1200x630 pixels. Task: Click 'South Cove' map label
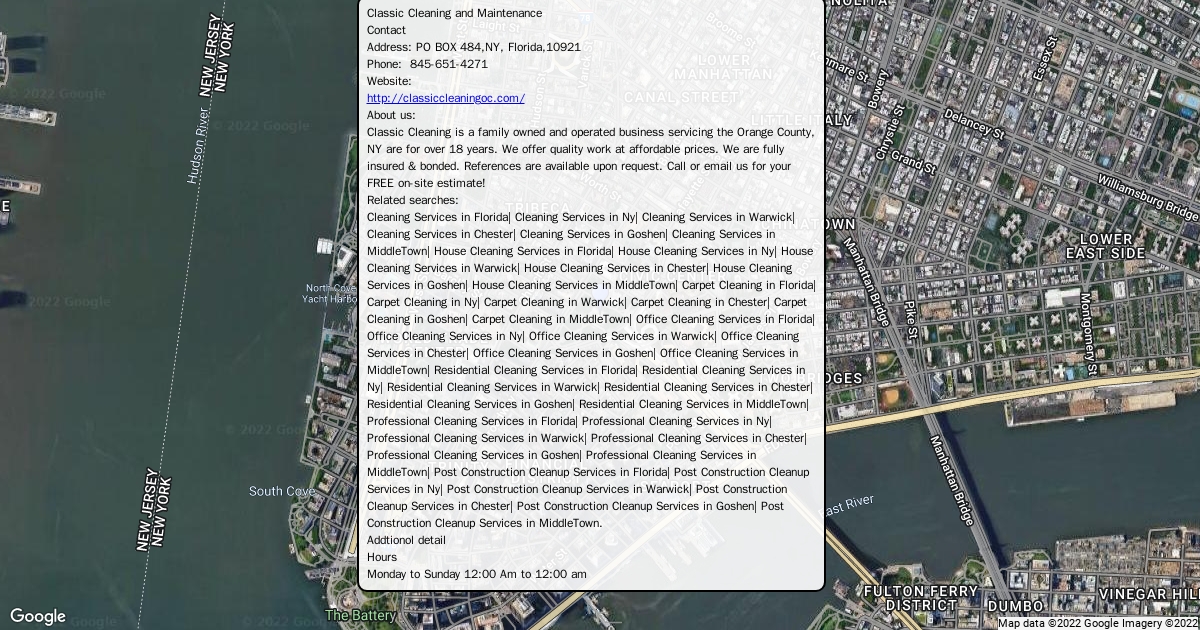[282, 491]
